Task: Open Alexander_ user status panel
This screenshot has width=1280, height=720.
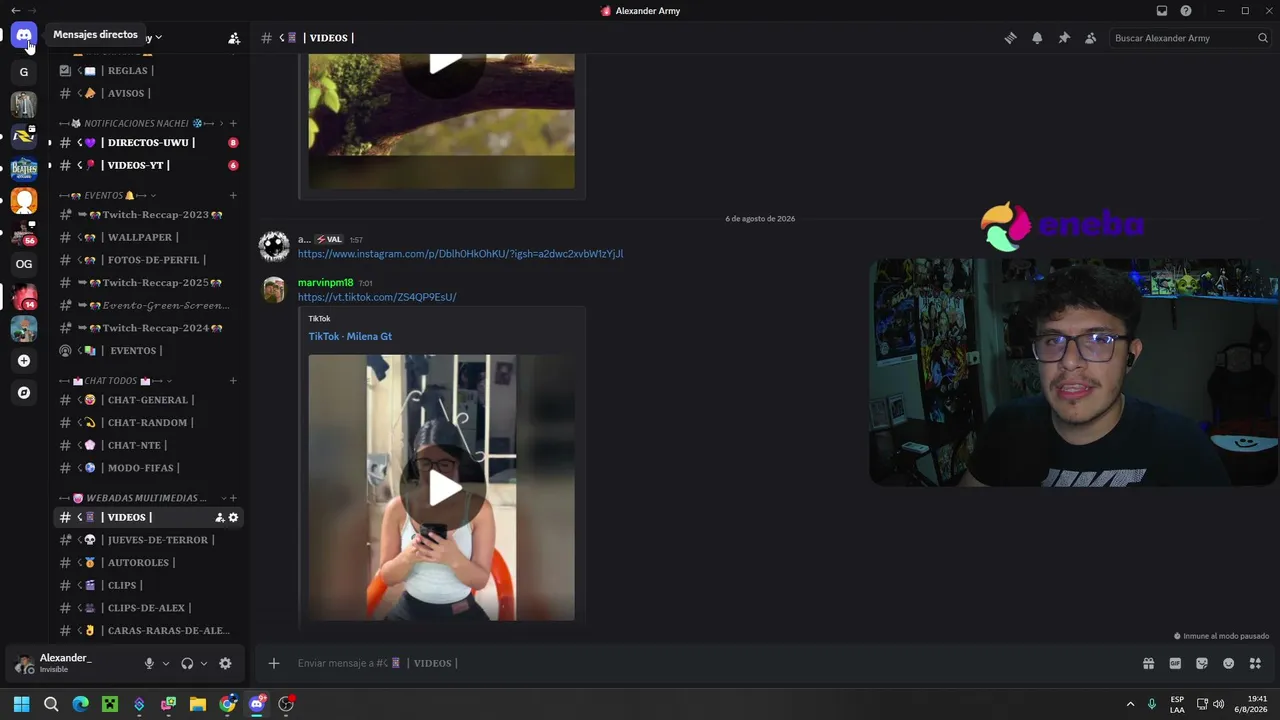Action: click(72, 663)
